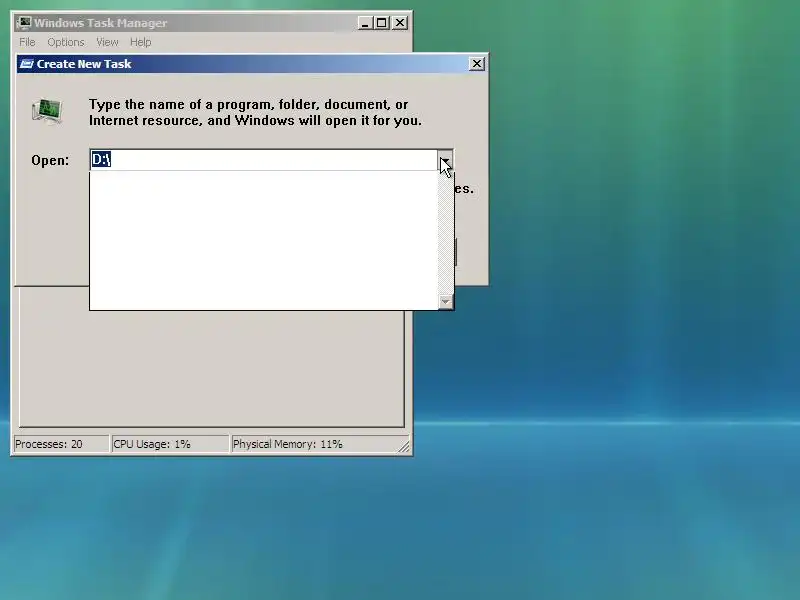Image resolution: width=800 pixels, height=600 pixels.
Task: Open the Help menu in Task Manager
Action: (x=140, y=42)
